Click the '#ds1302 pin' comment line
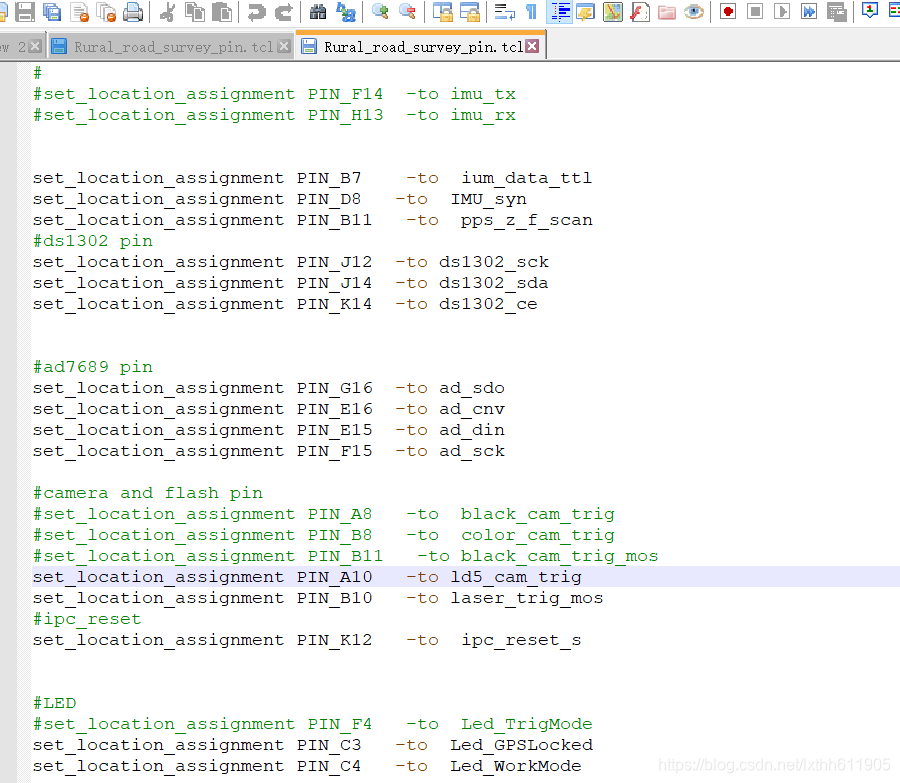 (93, 241)
